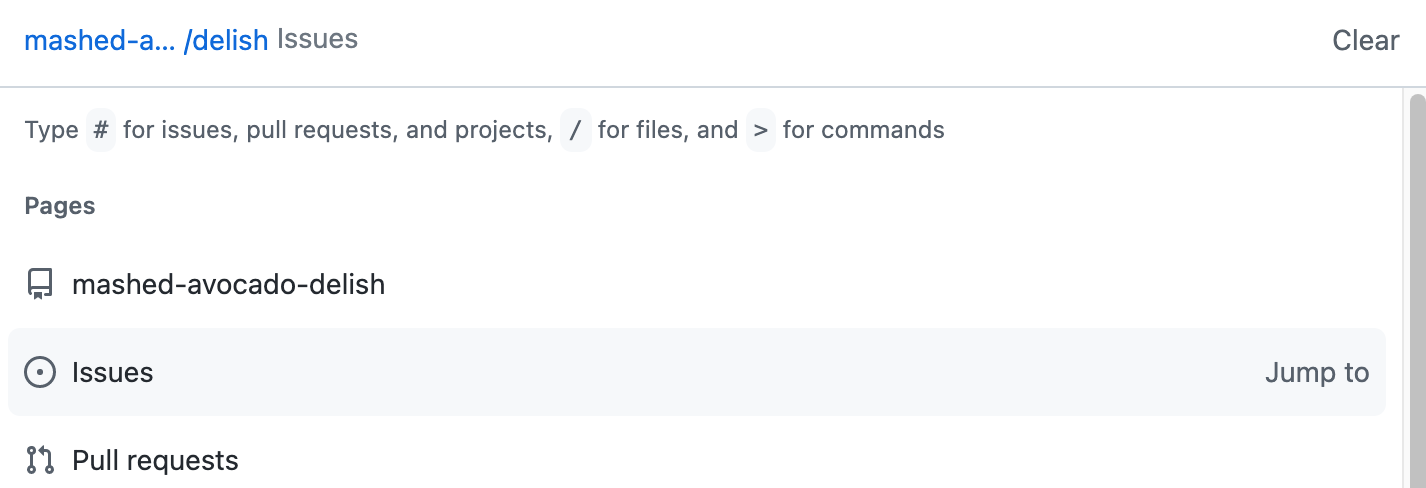This screenshot has width=1426, height=488.
Task: Click the / key hint badge
Action: pyautogui.click(x=575, y=130)
